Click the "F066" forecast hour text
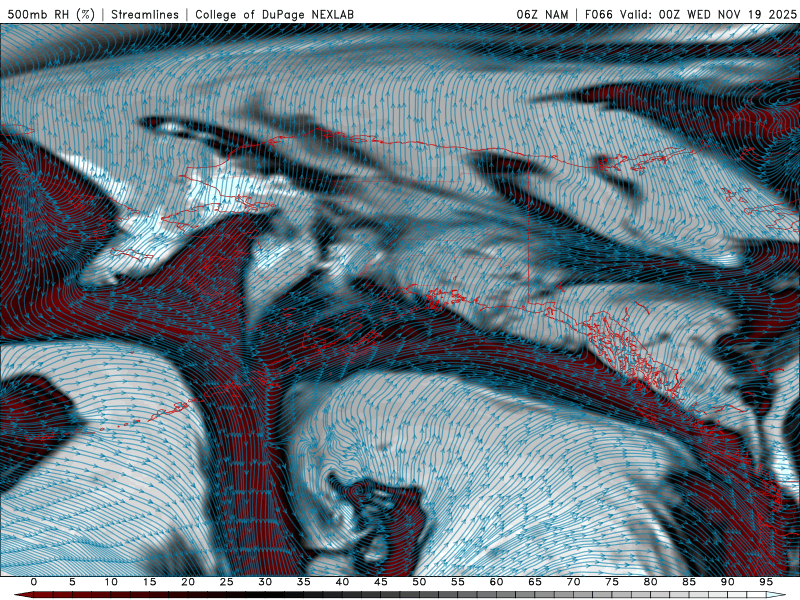The height and width of the screenshot is (600, 800). (599, 15)
